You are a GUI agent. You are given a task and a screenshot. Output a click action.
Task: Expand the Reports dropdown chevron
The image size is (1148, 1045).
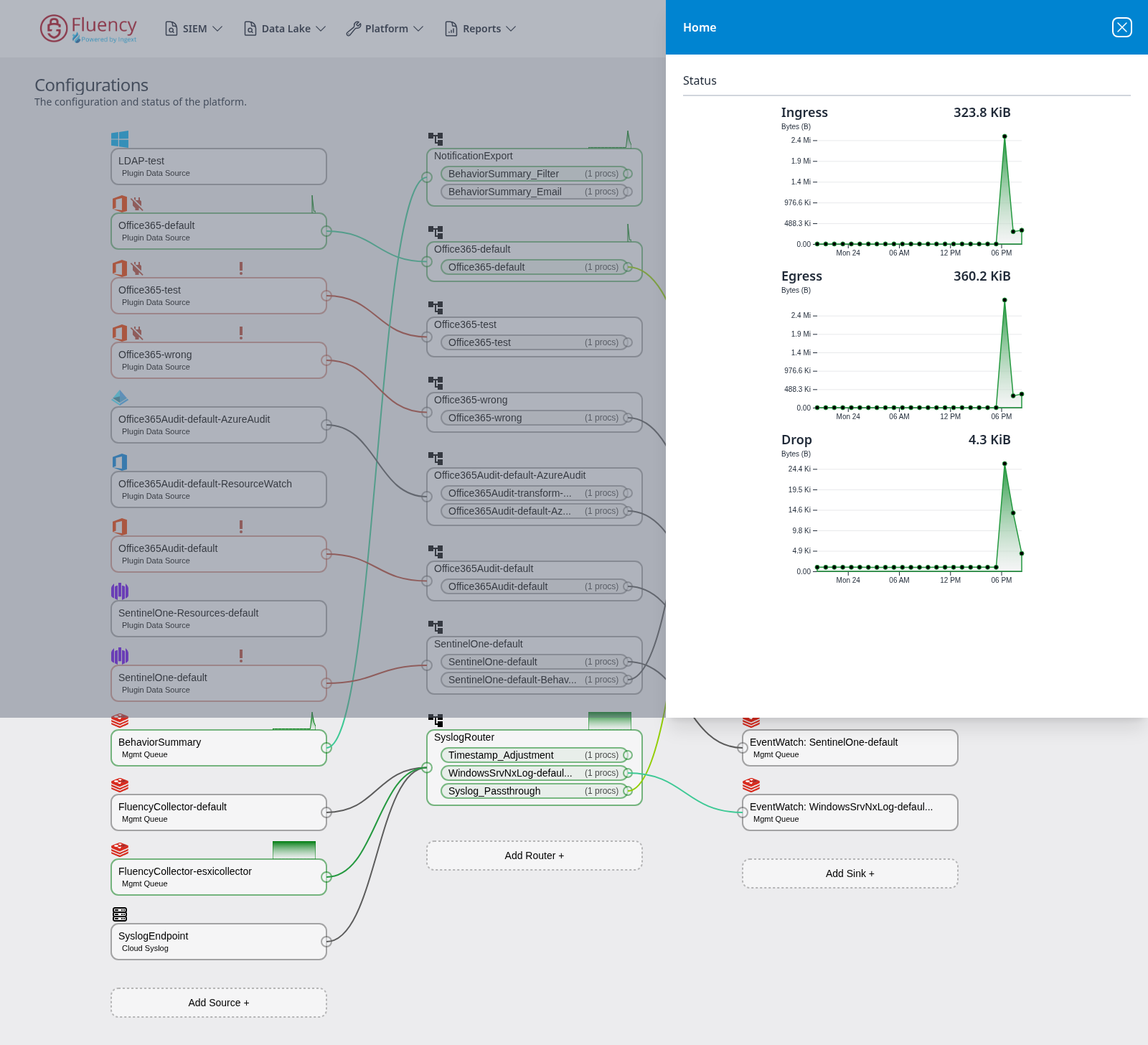[x=511, y=29]
